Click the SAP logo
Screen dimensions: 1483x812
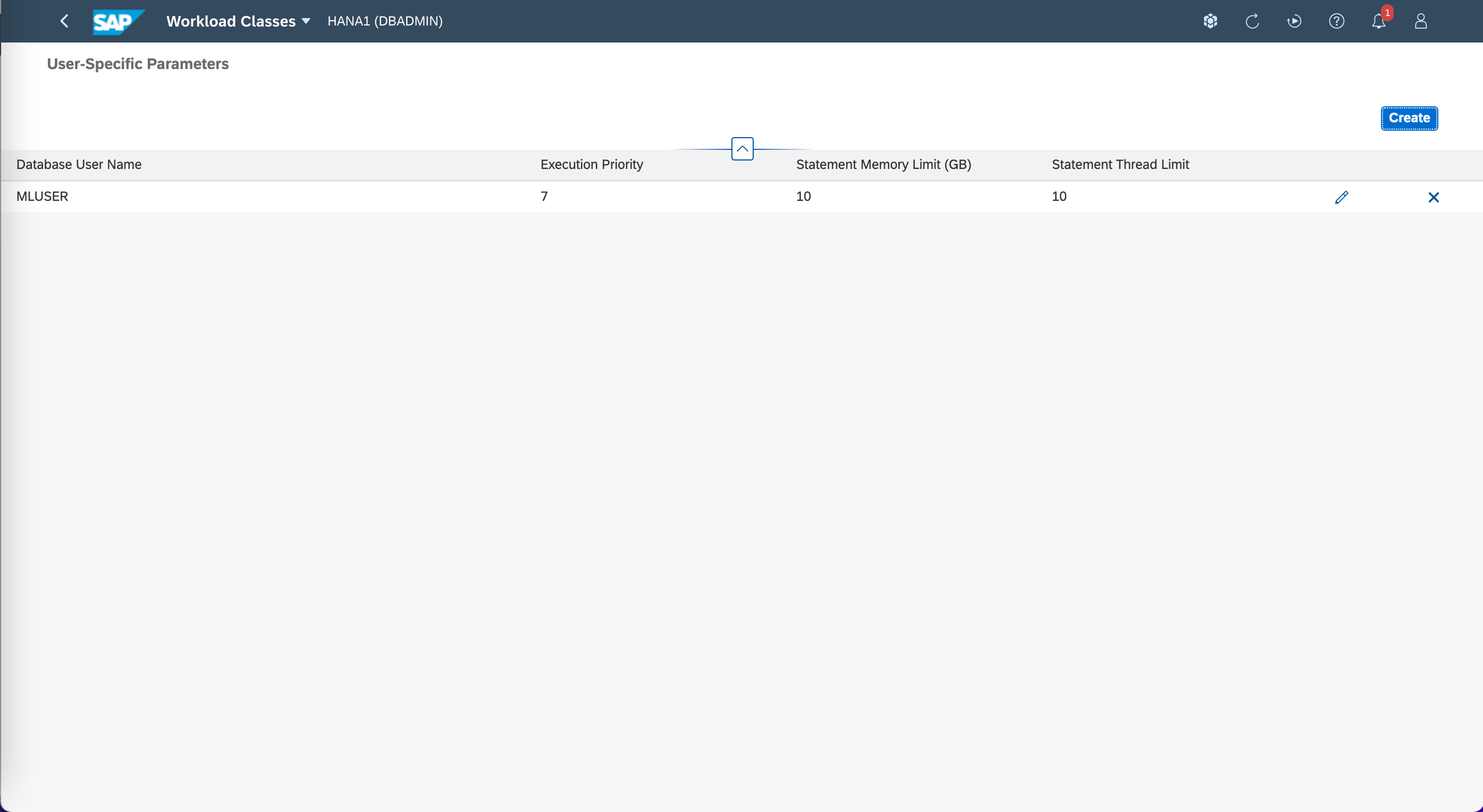tap(117, 22)
